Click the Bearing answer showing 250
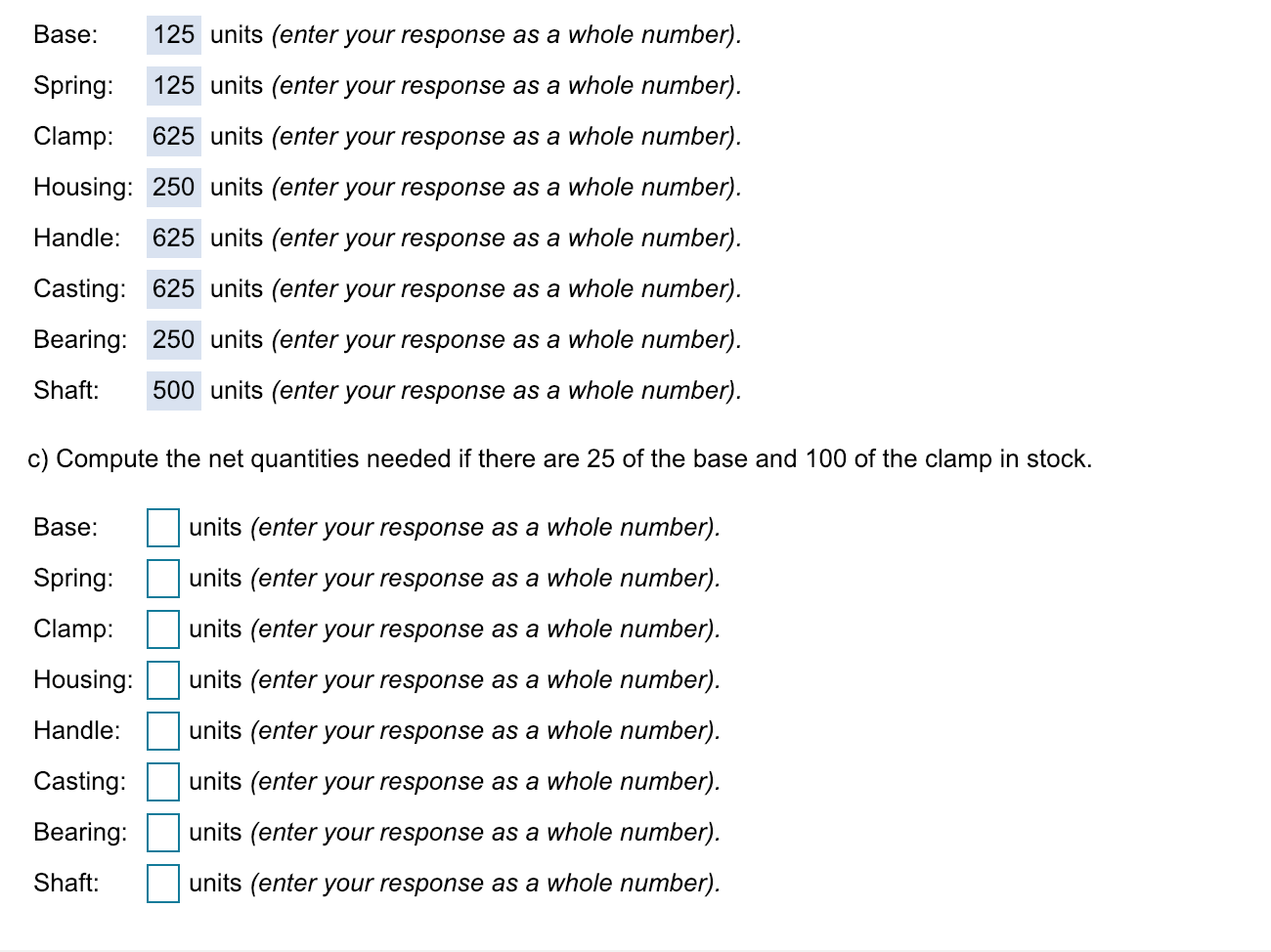This screenshot has height=952, width=1271. point(172,339)
